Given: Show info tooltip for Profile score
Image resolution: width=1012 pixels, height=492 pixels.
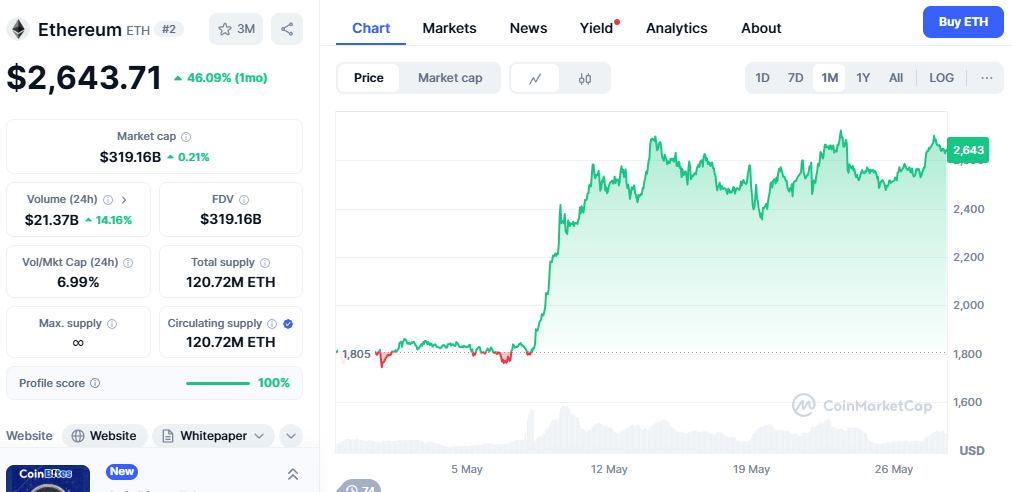Looking at the screenshot, I should [x=95, y=384].
